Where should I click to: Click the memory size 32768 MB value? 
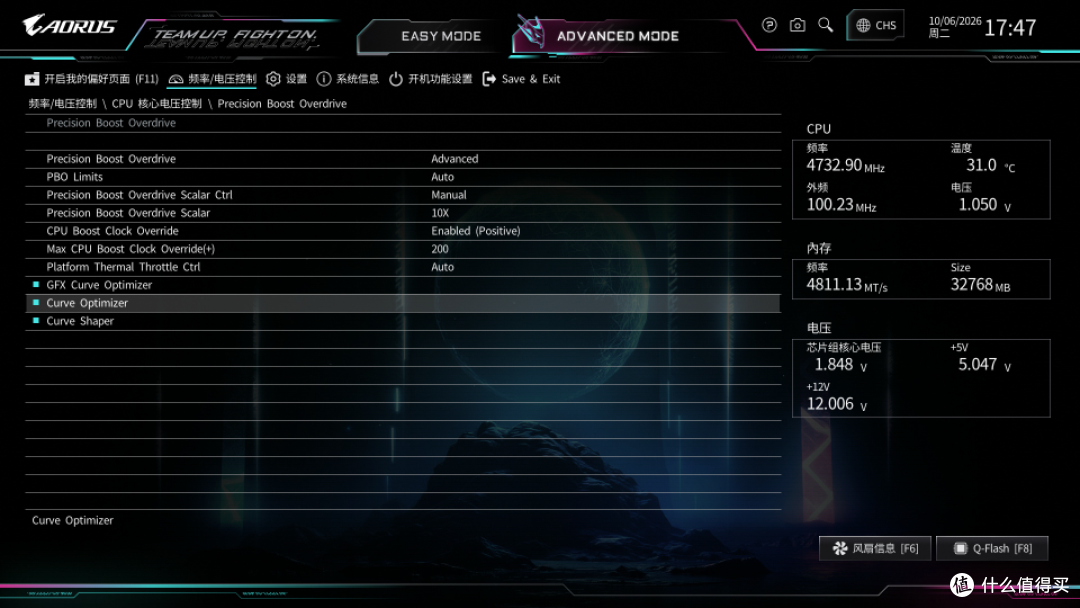pos(980,284)
